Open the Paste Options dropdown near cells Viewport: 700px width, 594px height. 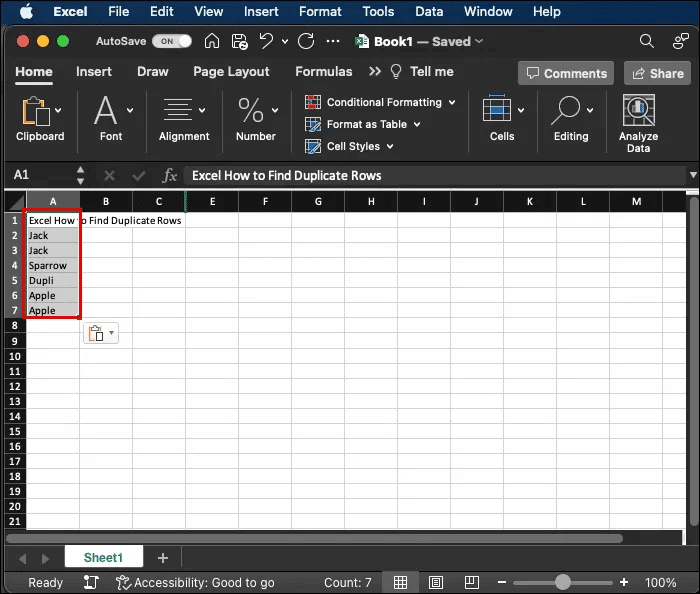pos(101,334)
